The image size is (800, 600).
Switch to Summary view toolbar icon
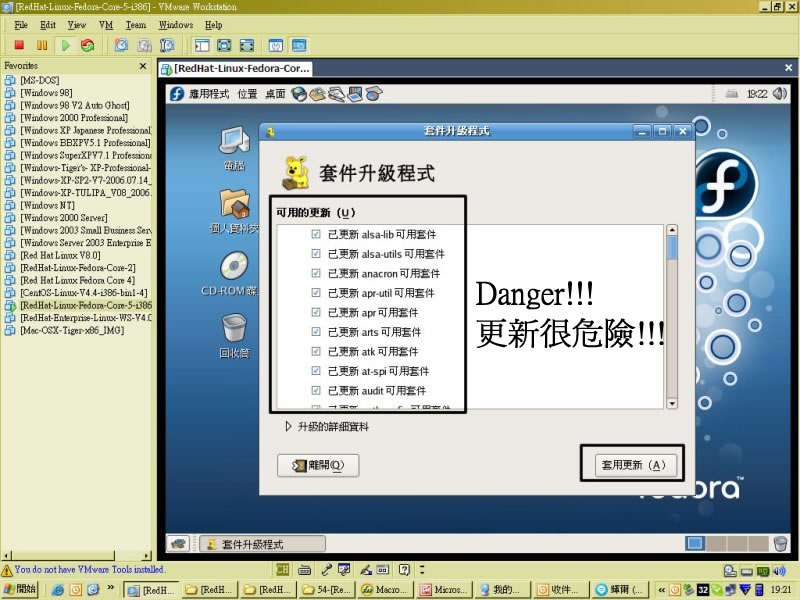pyautogui.click(x=276, y=45)
